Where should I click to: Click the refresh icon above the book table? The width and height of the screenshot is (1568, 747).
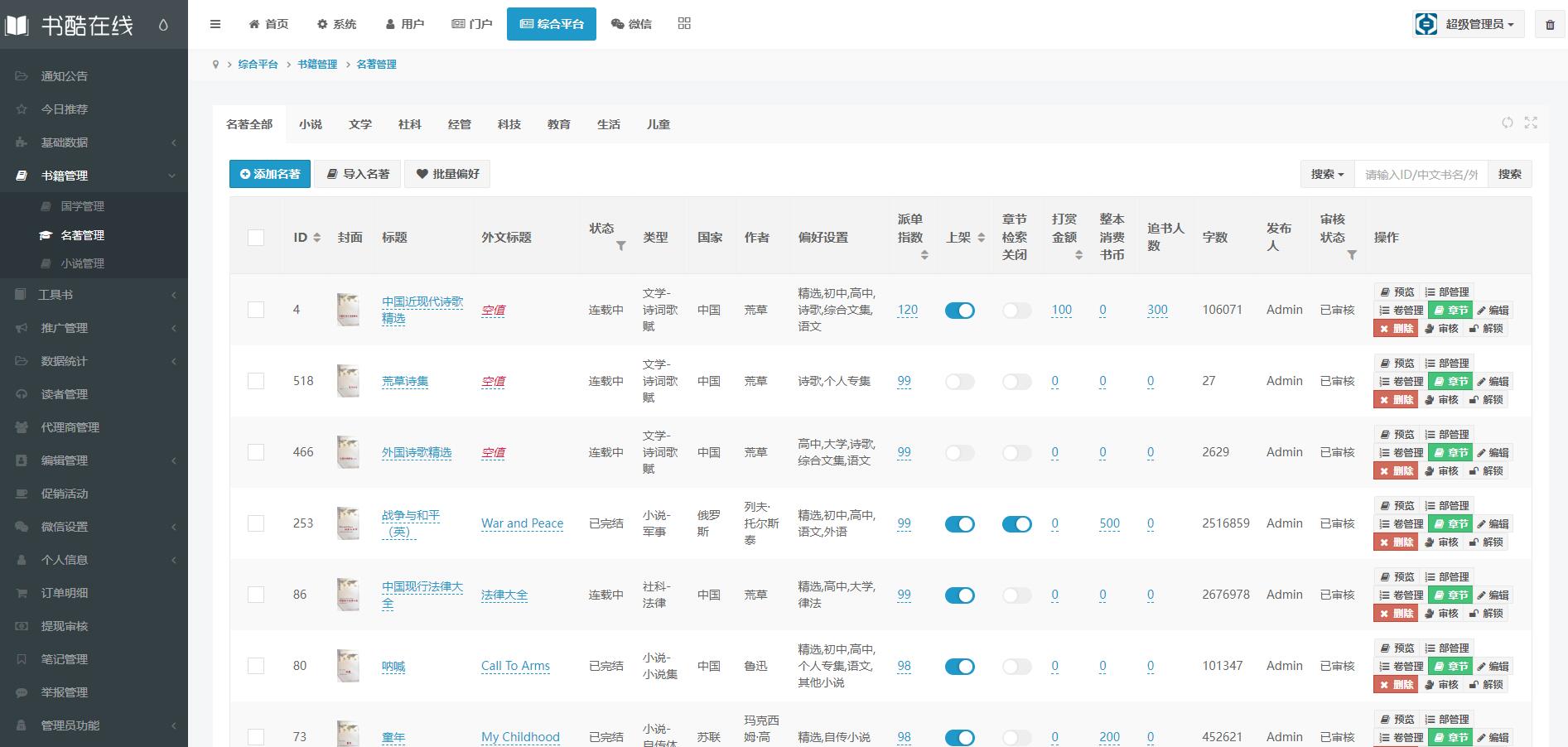coord(1507,123)
